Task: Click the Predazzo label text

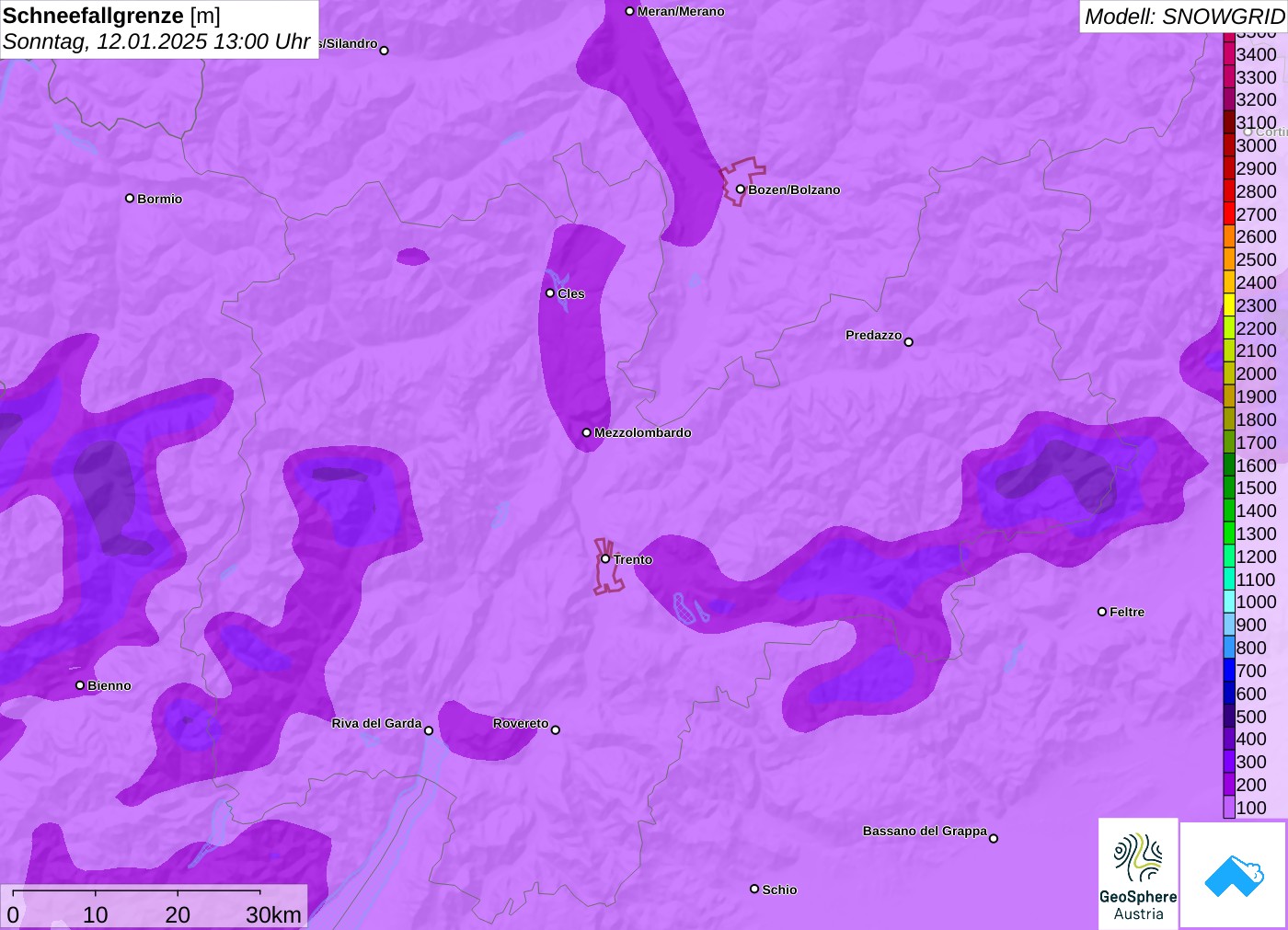Action: 874,335
